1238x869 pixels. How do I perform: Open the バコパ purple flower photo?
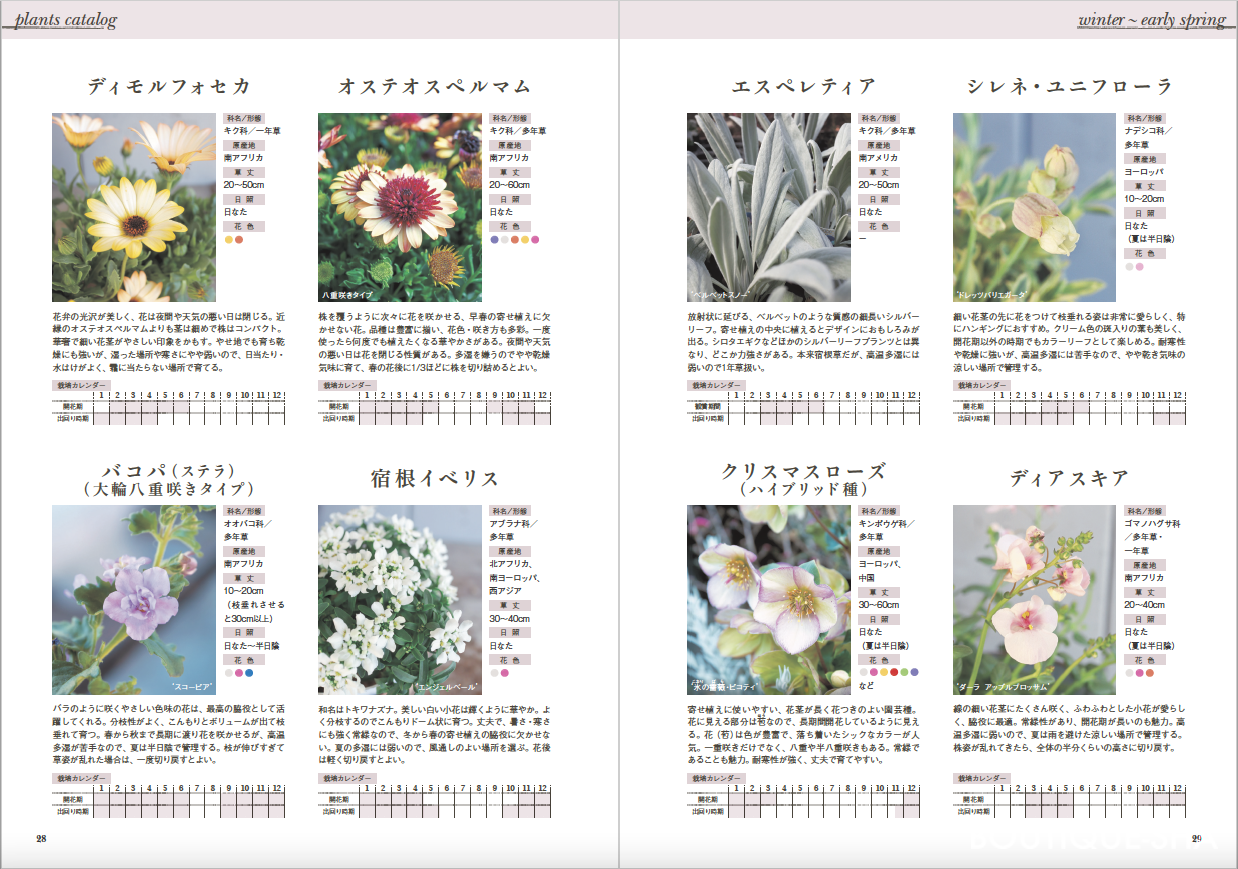(134, 600)
